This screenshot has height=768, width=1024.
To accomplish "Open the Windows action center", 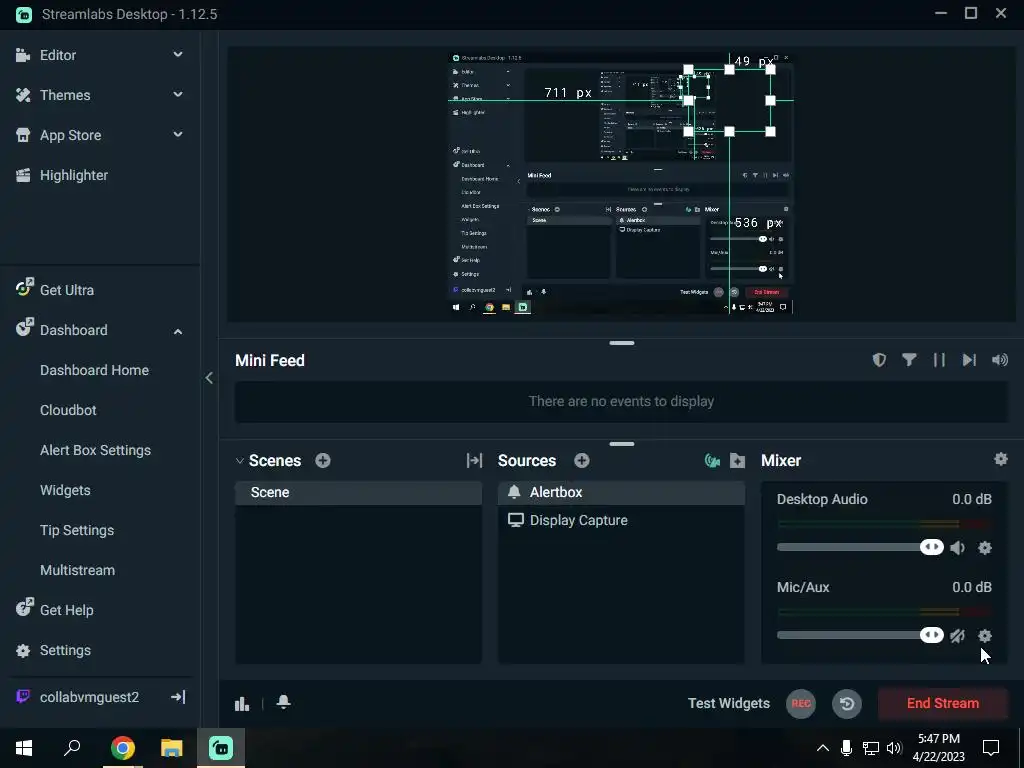I will click(991, 748).
